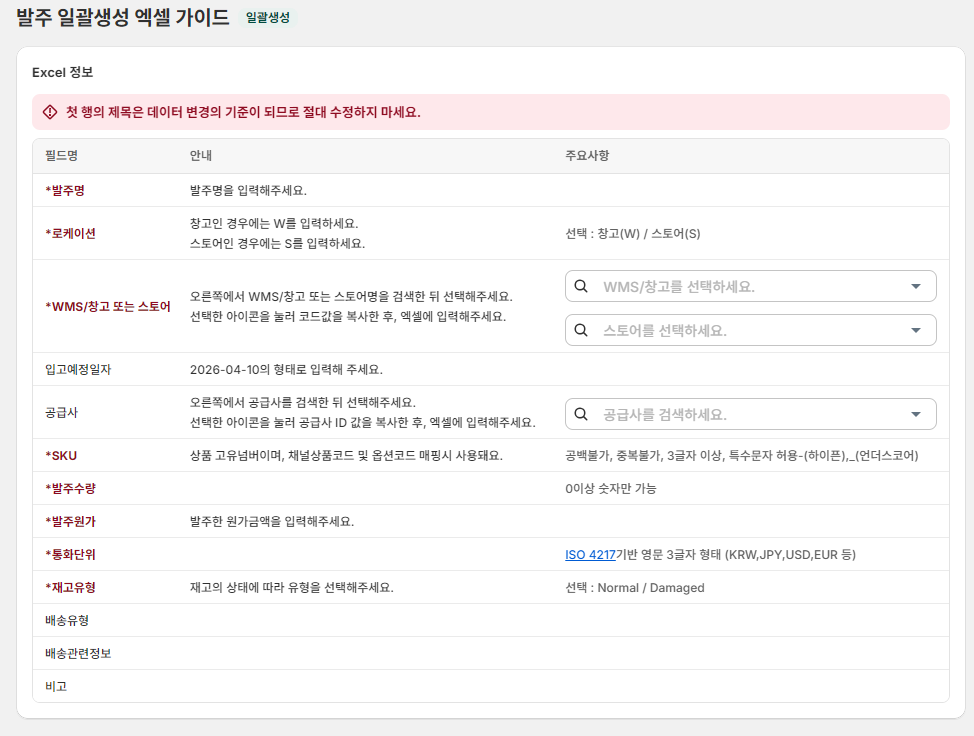Click the 공급사를 검색하세요 input field
This screenshot has height=736, width=974.
(750, 414)
